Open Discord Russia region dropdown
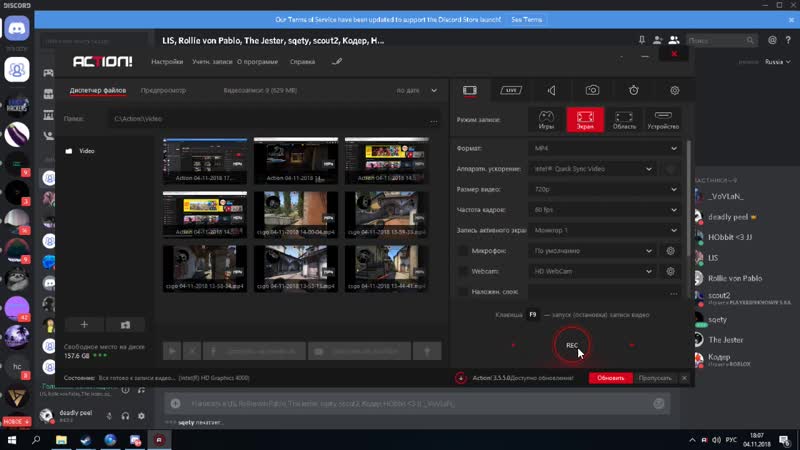The image size is (800, 450). coord(777,62)
